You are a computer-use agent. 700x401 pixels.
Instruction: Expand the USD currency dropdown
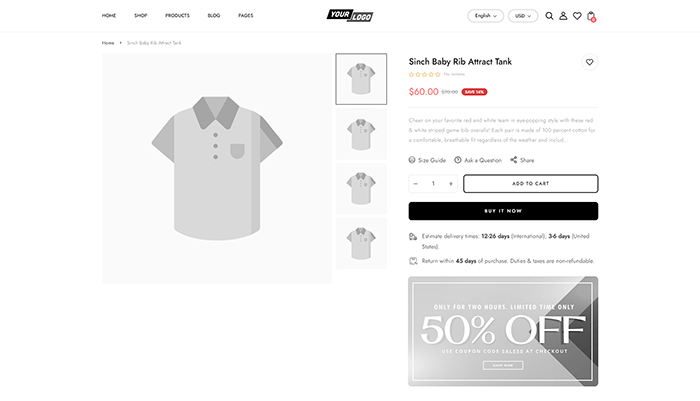(522, 16)
